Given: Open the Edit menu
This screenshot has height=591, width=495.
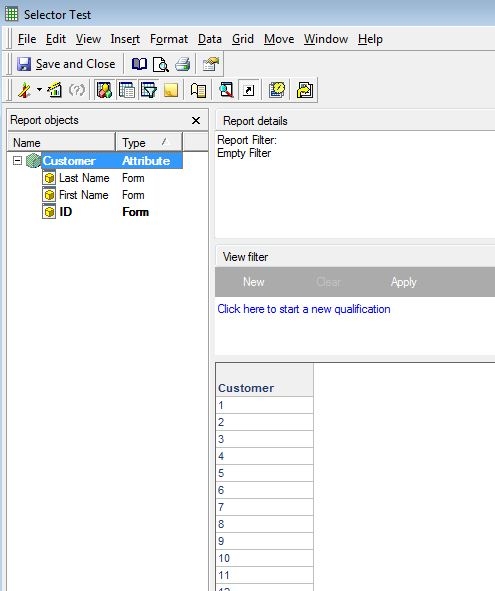Looking at the screenshot, I should [56, 39].
